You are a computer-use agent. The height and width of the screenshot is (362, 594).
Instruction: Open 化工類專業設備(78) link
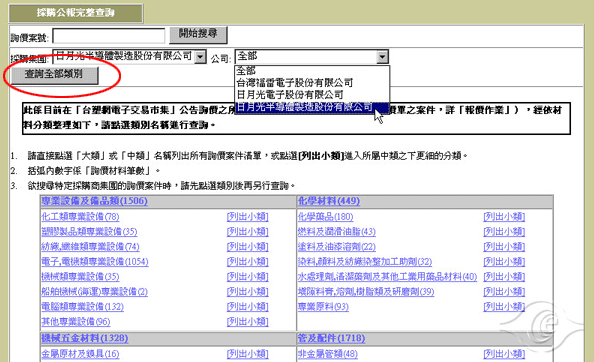80,217
